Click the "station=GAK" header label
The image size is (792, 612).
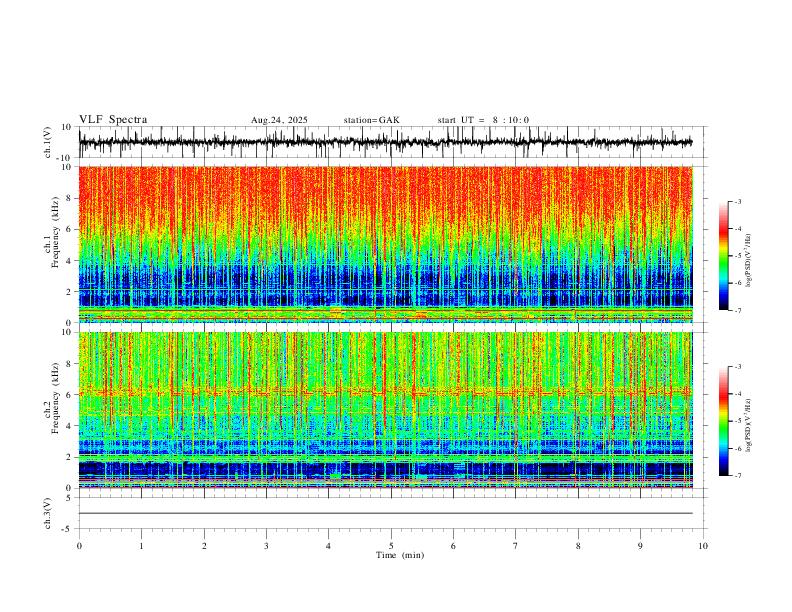(x=372, y=120)
